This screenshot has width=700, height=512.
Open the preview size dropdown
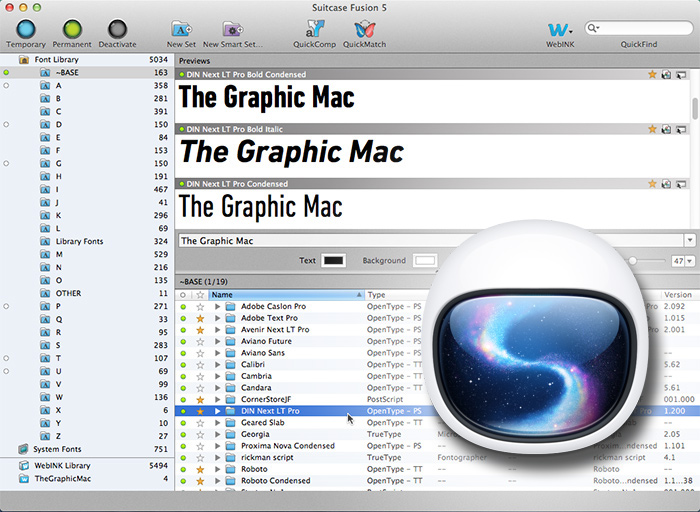690,261
